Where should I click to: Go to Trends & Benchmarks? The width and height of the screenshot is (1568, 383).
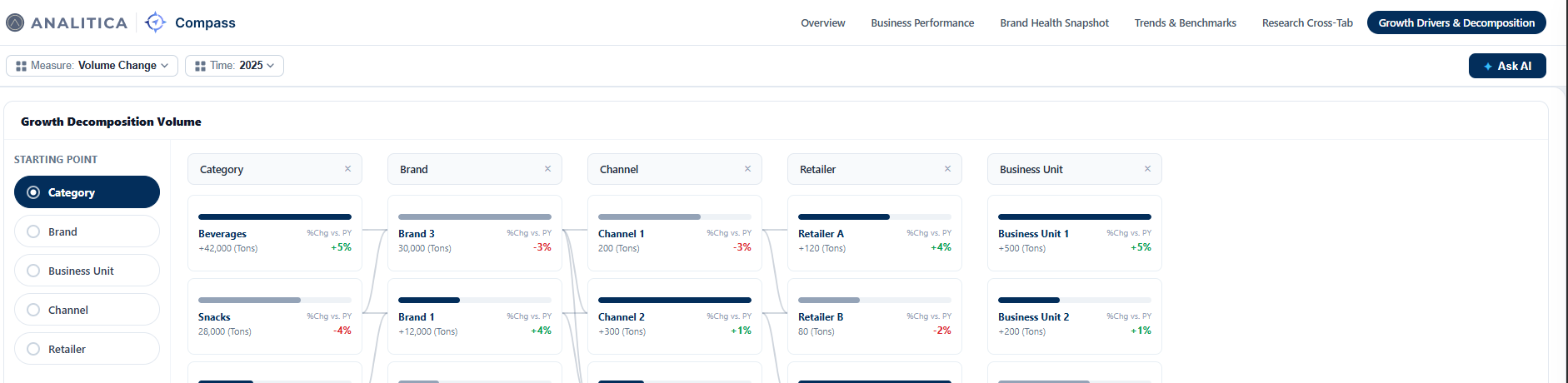coord(1185,23)
